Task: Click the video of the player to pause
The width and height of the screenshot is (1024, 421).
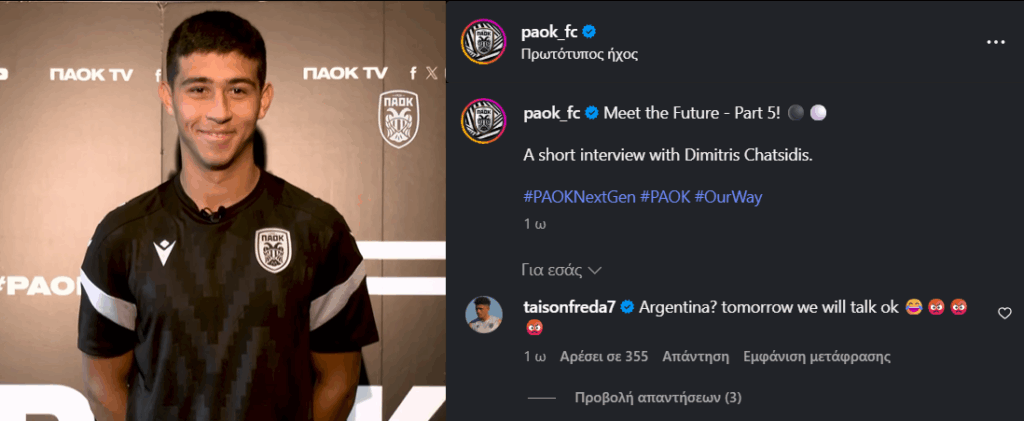Action: click(x=223, y=210)
